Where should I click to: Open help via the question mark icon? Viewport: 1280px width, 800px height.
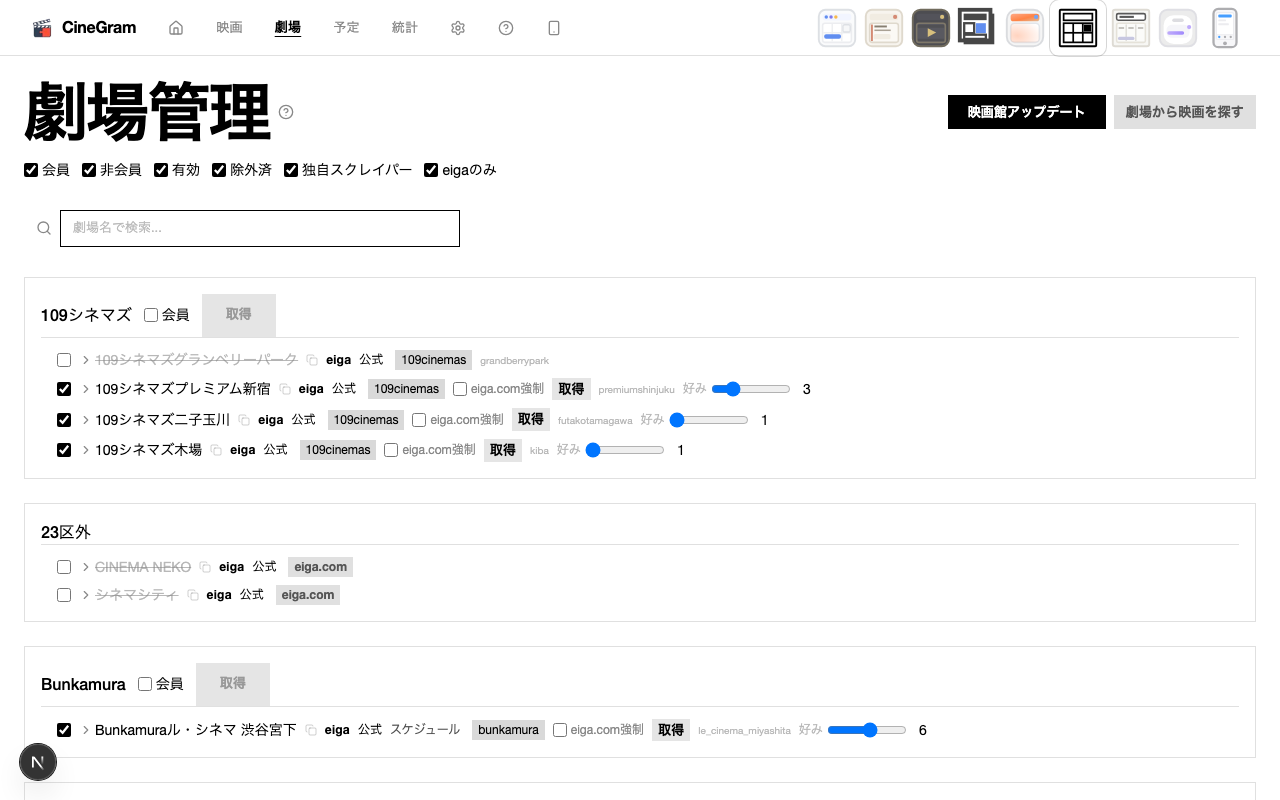[x=505, y=27]
